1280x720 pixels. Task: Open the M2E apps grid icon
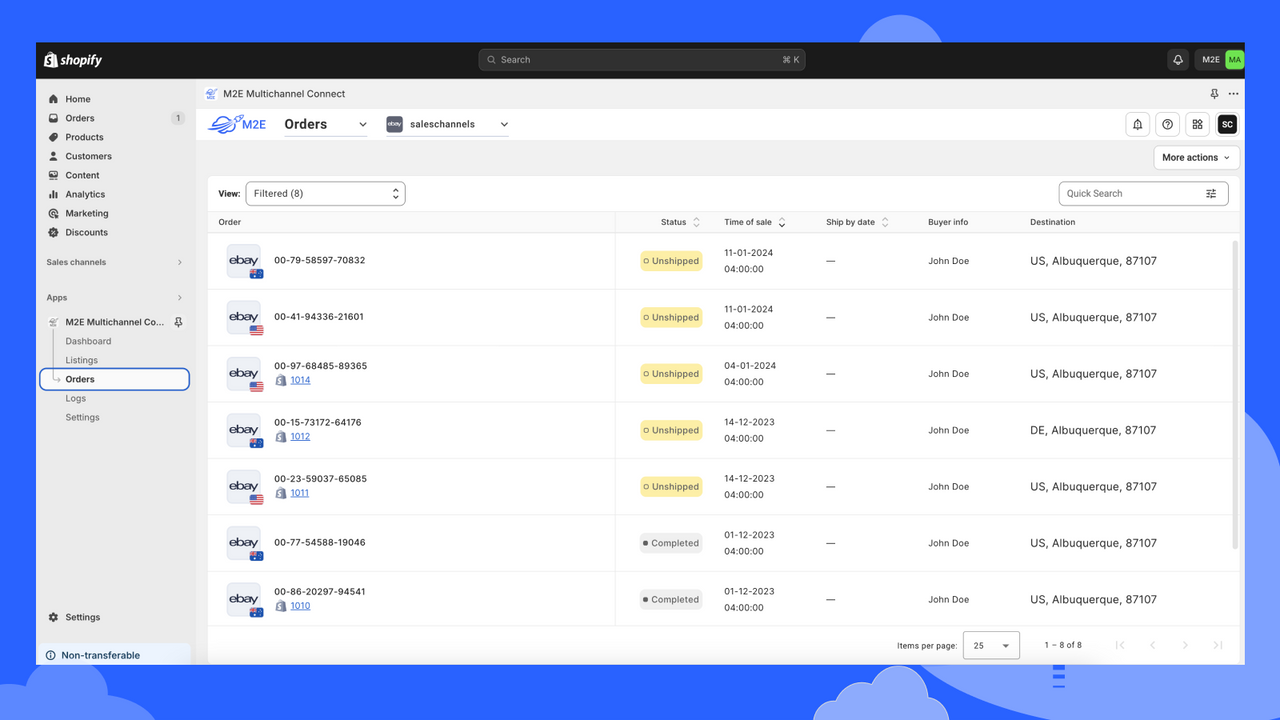pos(1197,124)
